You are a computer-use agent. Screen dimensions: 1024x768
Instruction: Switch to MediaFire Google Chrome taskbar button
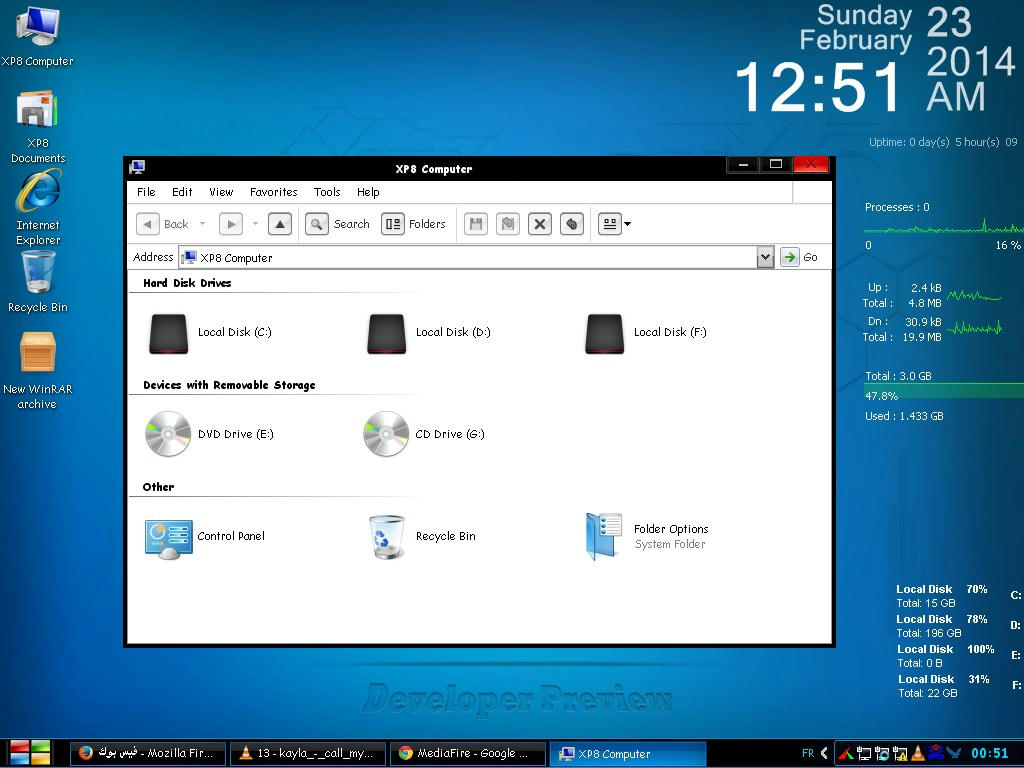468,753
